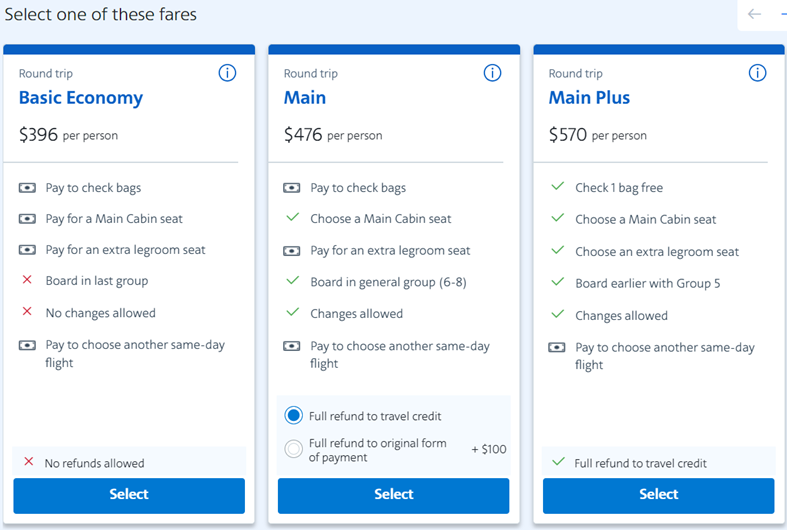Click the +$100 refund upgrade price

point(489,449)
